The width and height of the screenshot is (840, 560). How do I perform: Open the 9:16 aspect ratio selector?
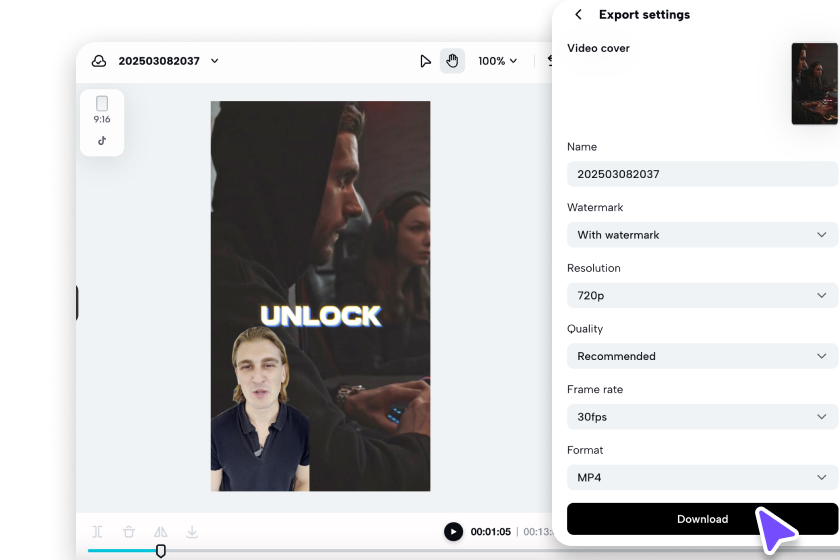[102, 110]
